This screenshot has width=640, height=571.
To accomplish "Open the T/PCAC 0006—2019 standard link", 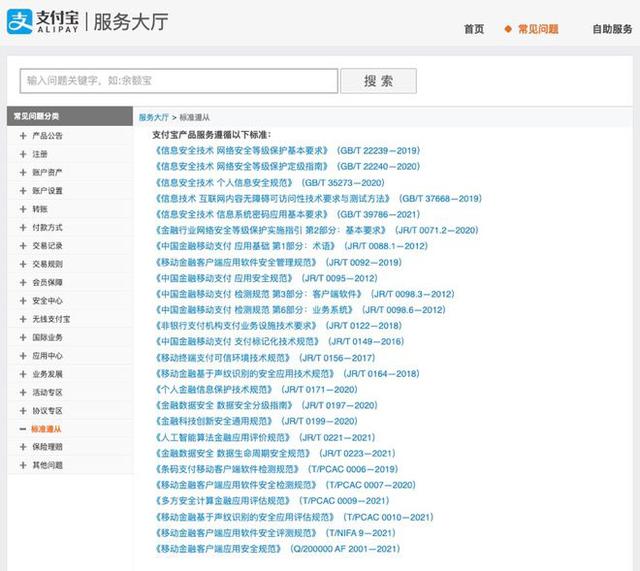I will click(276, 469).
